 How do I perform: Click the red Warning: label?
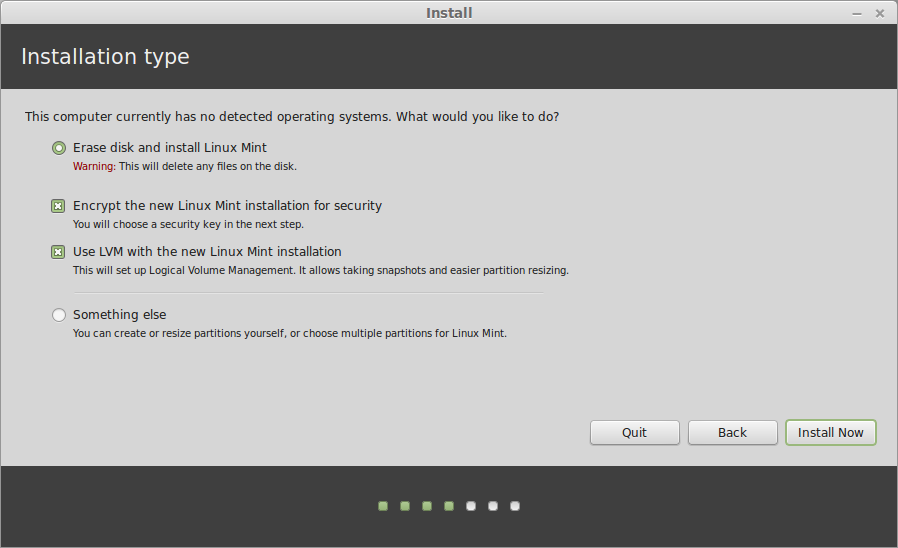94,167
